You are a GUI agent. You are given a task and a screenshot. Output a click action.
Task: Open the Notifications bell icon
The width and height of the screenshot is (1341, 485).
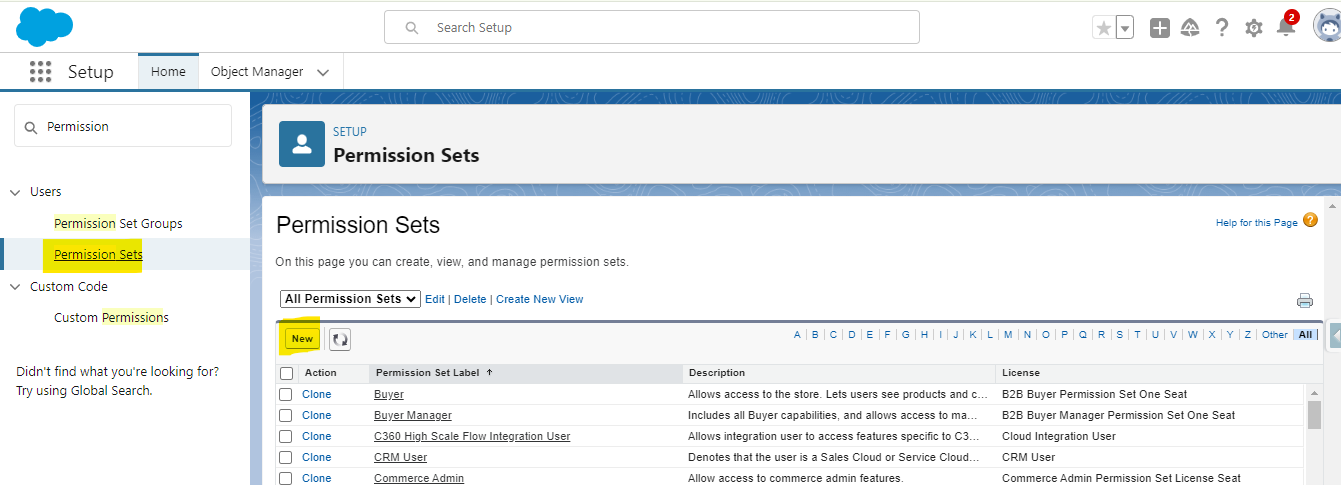pyautogui.click(x=1286, y=27)
